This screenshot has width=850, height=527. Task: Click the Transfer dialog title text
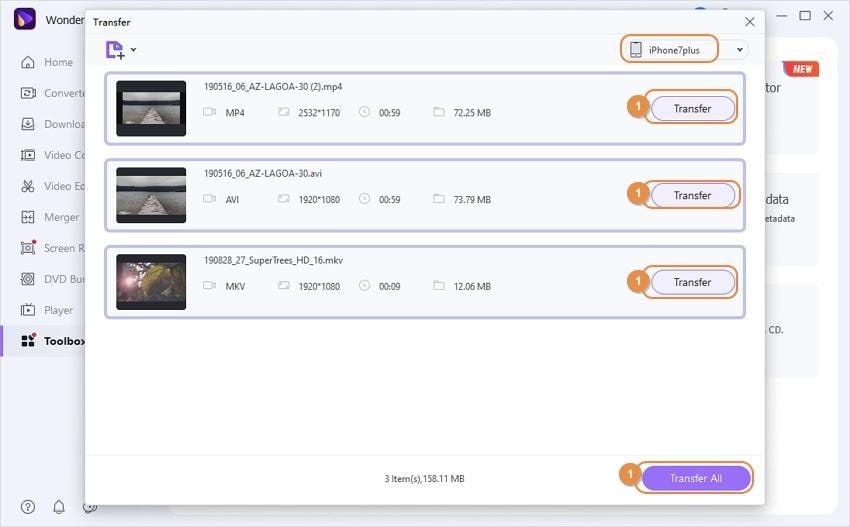(112, 22)
